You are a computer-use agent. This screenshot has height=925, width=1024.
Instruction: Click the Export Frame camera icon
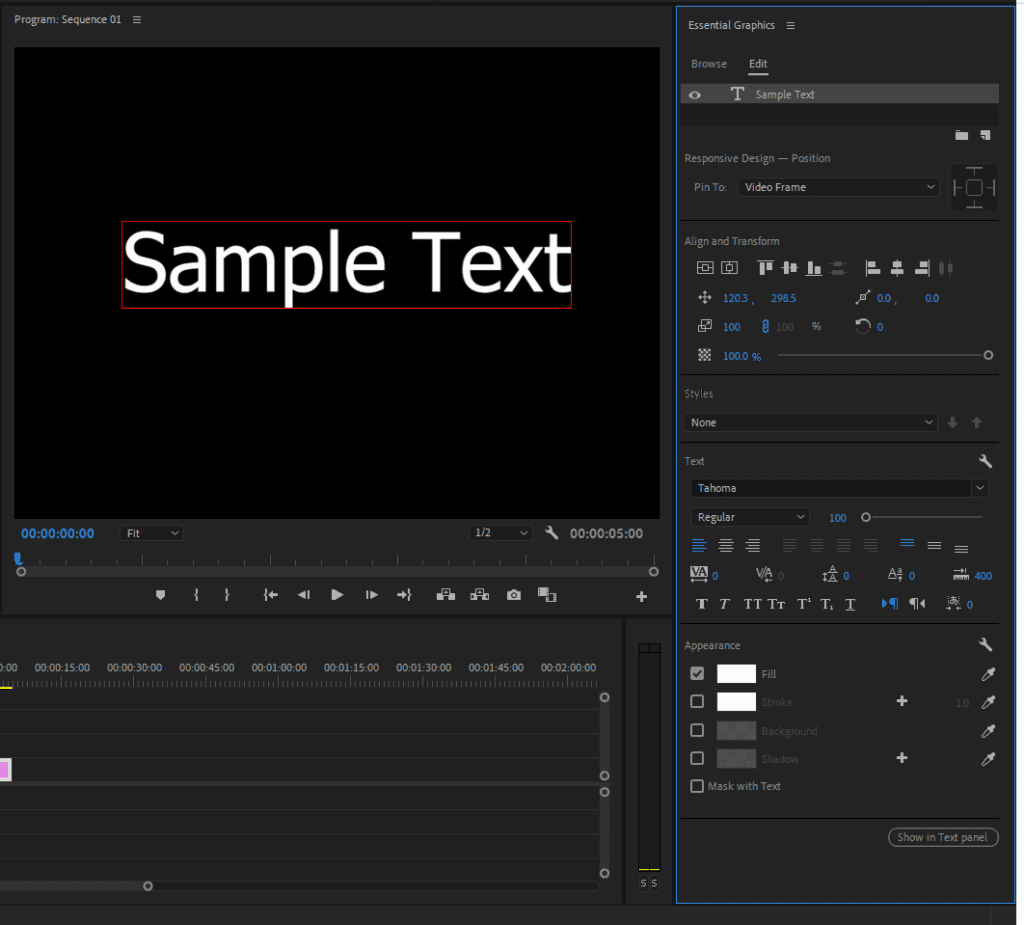pyautogui.click(x=513, y=595)
